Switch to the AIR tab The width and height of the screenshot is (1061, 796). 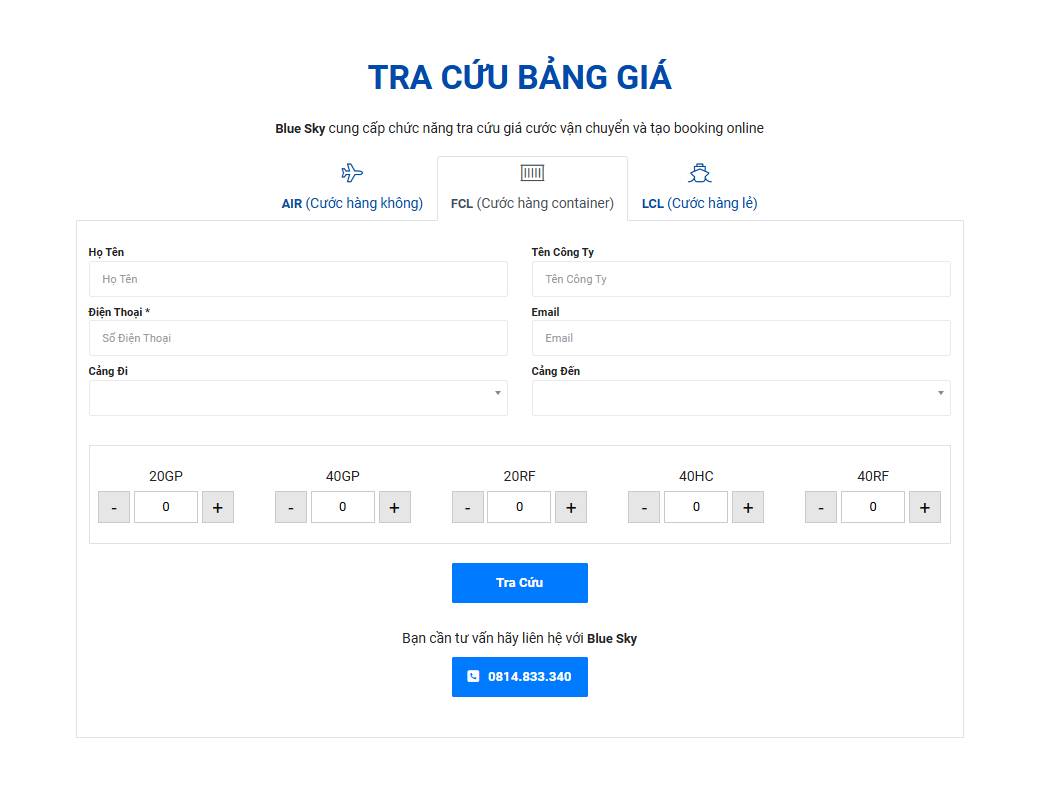tap(352, 203)
